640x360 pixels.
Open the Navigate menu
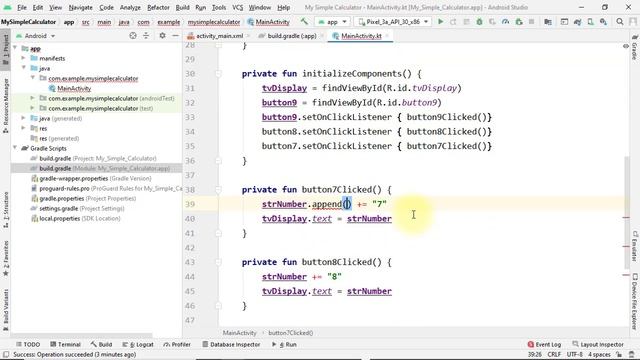80,7
